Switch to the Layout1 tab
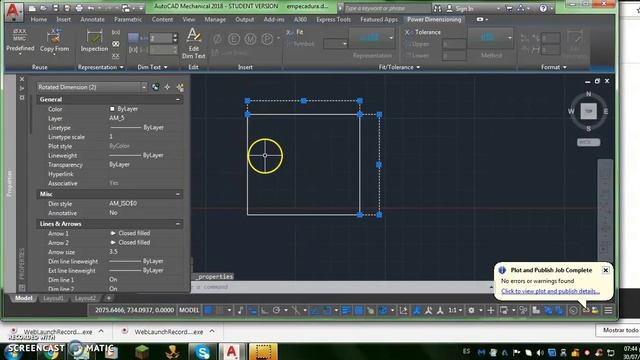Screen dimensions: 640x360 click(53, 298)
